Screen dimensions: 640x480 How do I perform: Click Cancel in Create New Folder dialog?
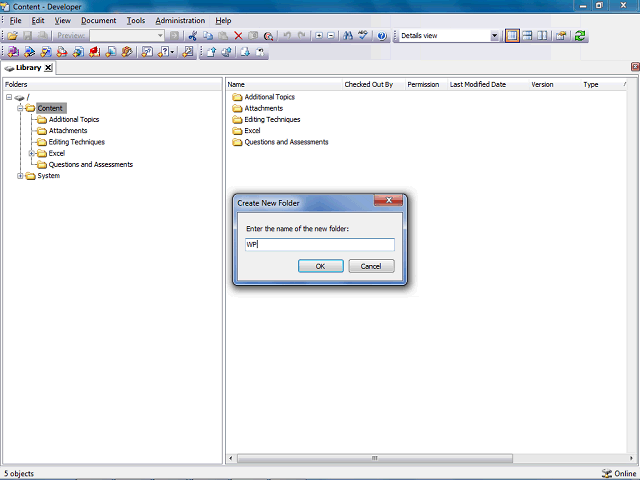(371, 266)
